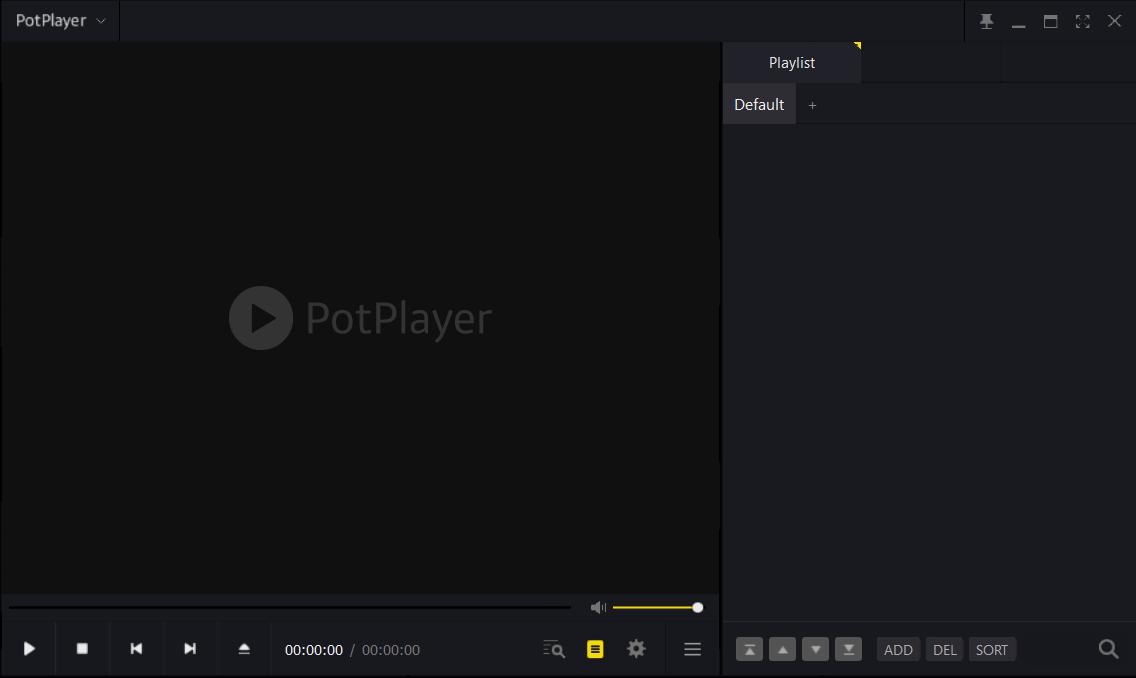Skip to the previous track
The width and height of the screenshot is (1136, 678).
(136, 648)
